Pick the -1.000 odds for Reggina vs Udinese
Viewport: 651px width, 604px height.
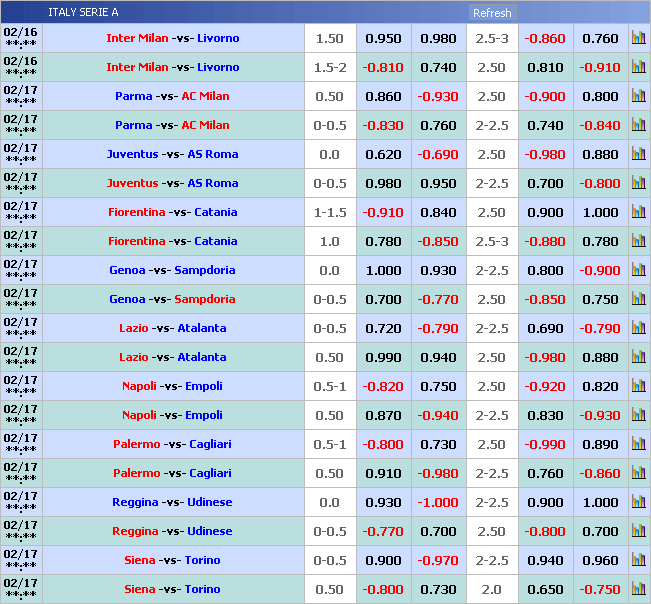(x=438, y=503)
